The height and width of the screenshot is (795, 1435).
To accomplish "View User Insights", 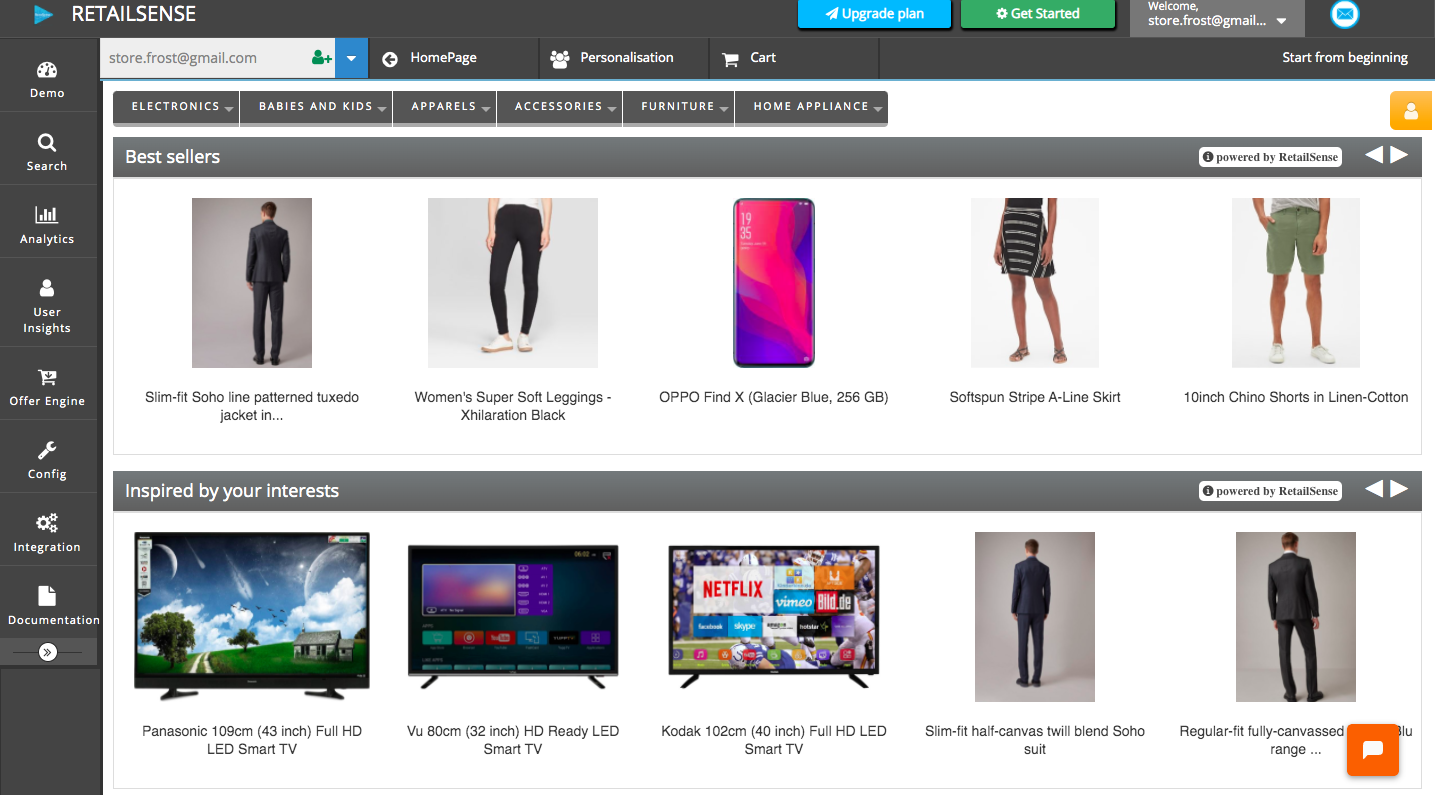I will coord(46,303).
